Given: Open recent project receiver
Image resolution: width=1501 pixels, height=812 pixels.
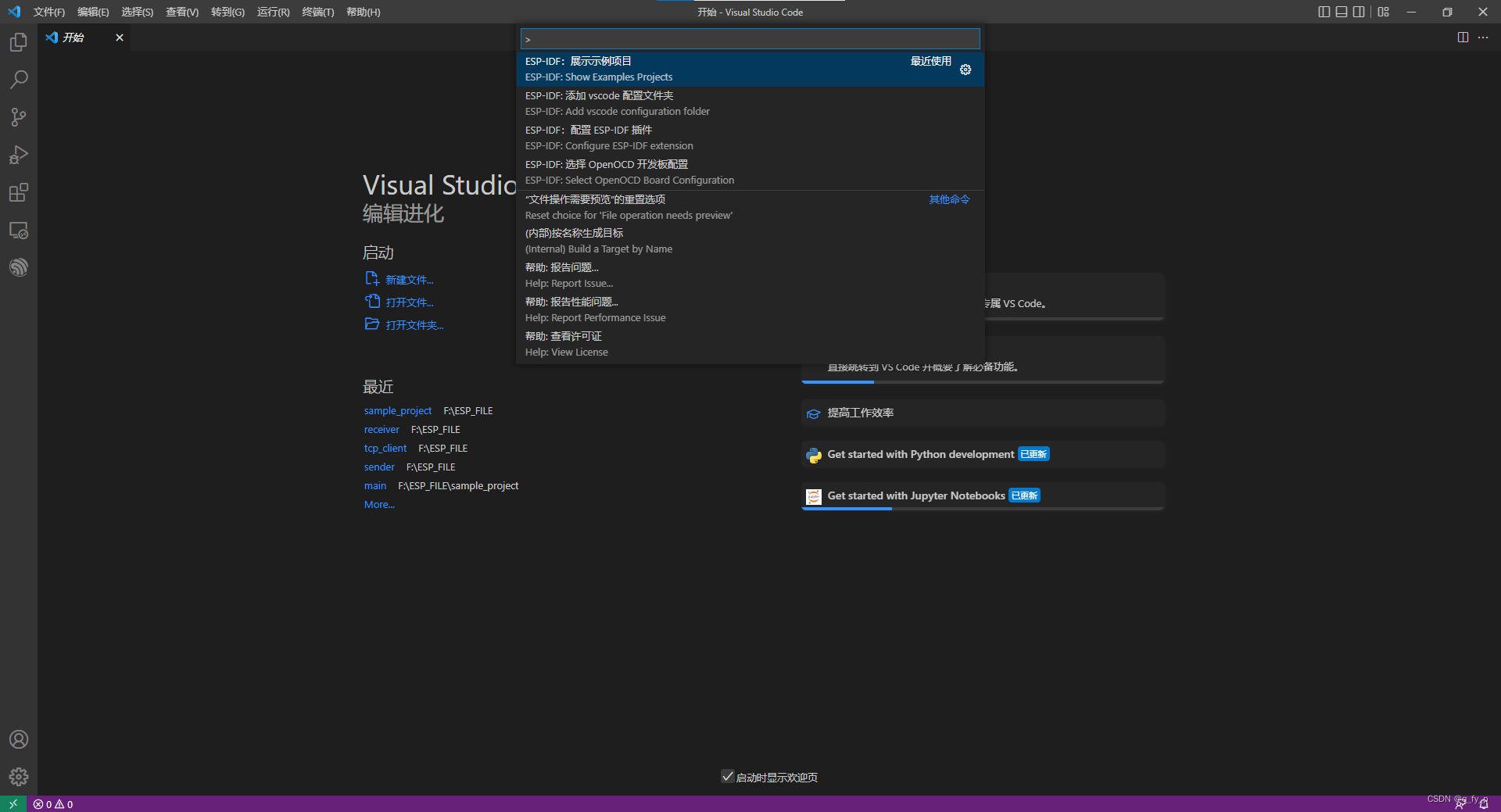Looking at the screenshot, I should (382, 429).
